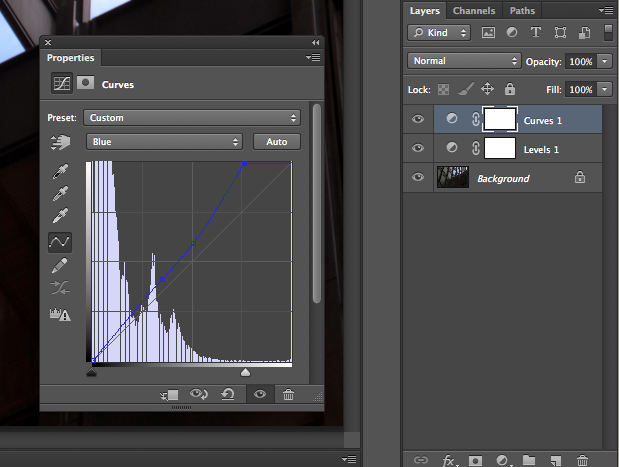Switch to the Channels tab

[x=473, y=11]
